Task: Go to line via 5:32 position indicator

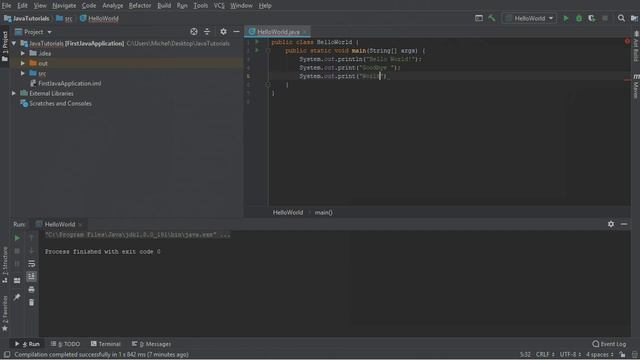Action: pos(525,354)
